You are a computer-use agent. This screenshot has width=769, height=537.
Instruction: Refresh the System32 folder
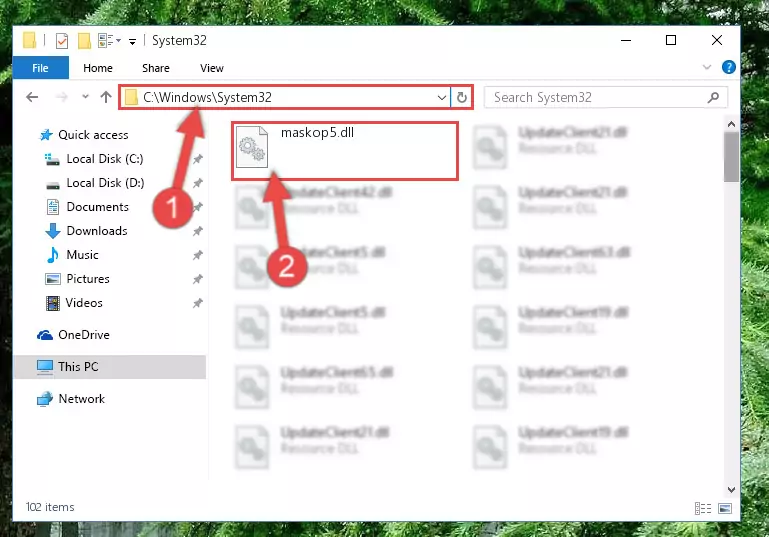tap(461, 97)
